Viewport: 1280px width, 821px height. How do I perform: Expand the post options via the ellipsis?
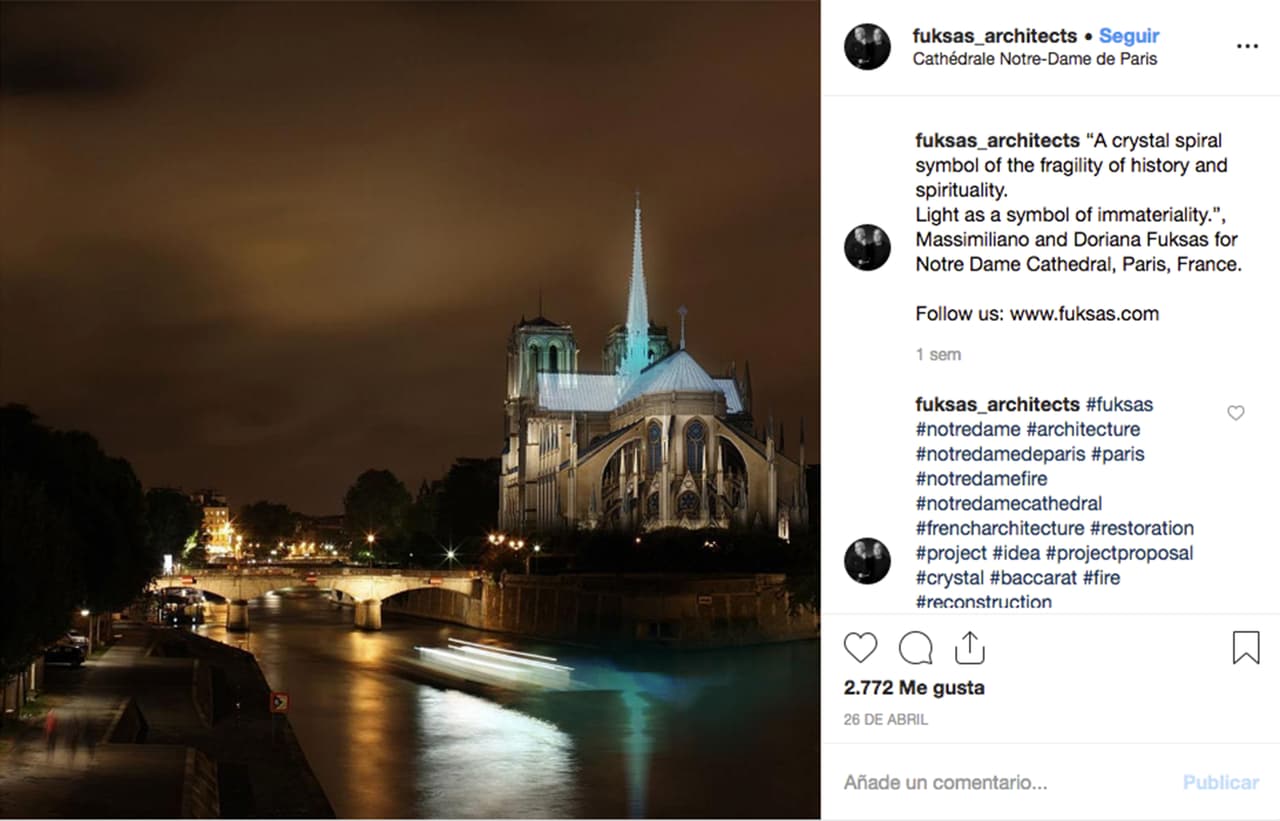tap(1247, 46)
